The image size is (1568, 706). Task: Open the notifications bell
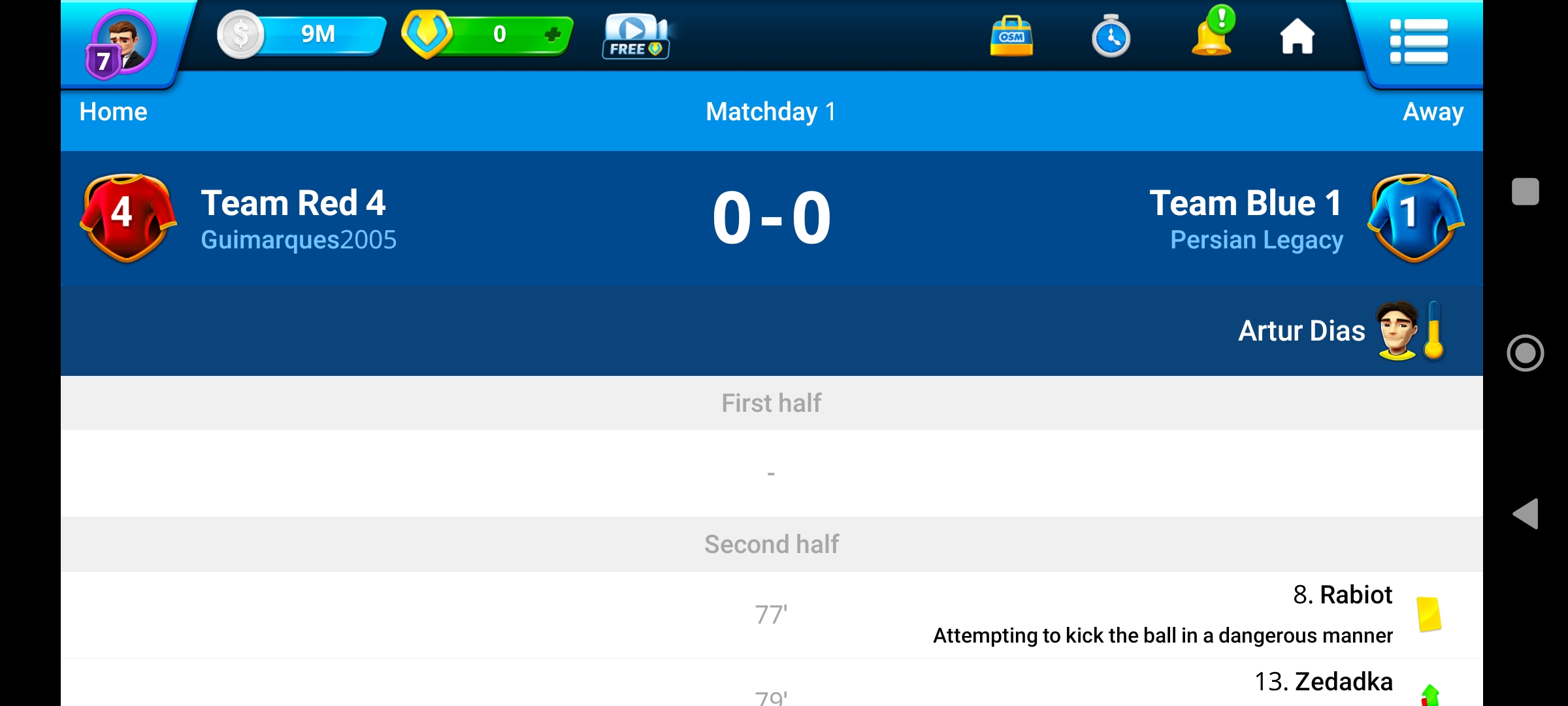(x=1213, y=34)
